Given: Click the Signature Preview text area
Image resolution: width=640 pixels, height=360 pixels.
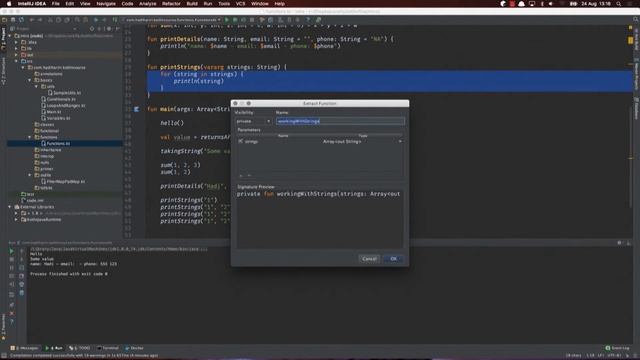Looking at the screenshot, I should 320,219.
